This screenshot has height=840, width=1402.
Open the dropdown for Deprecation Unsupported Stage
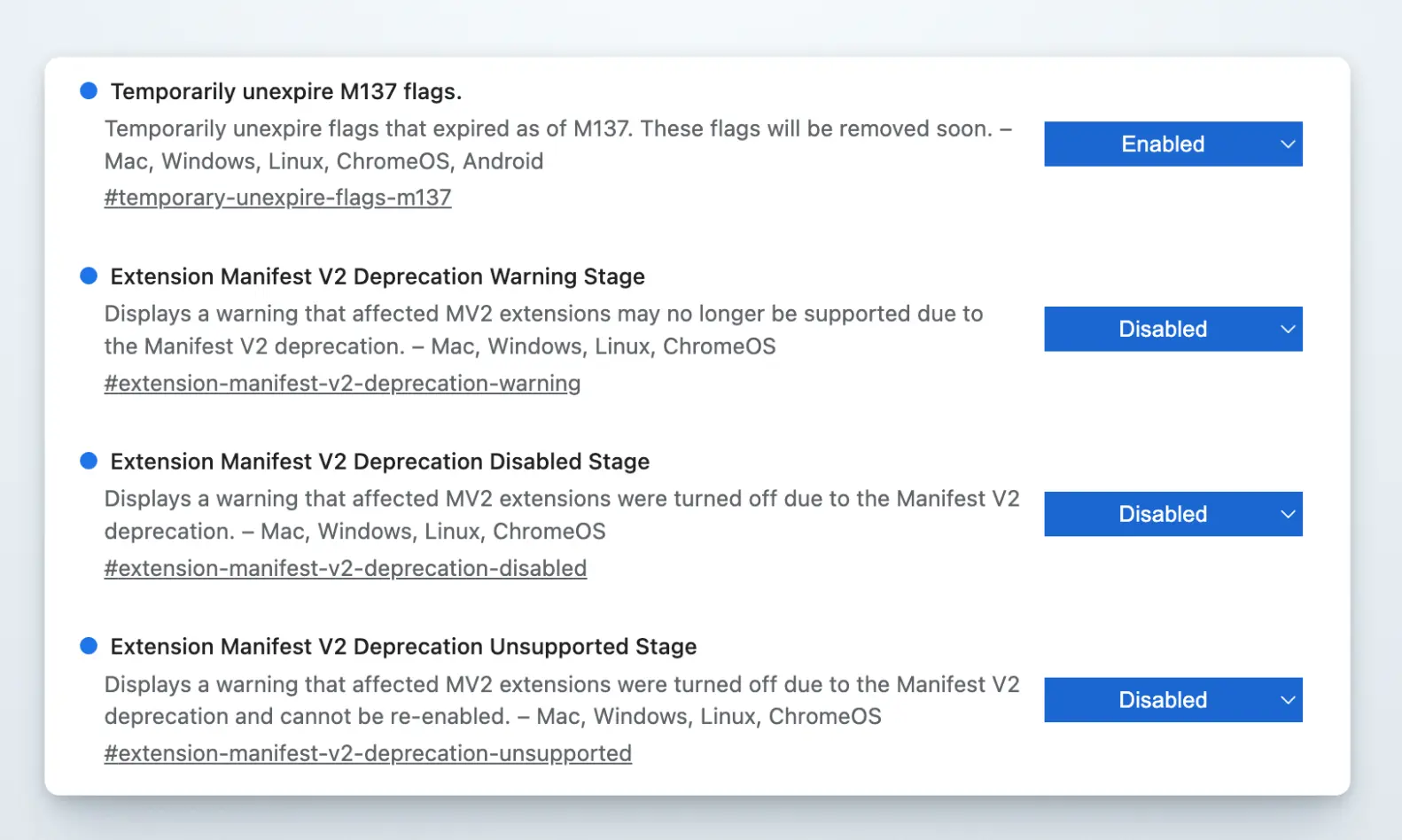tap(1163, 699)
